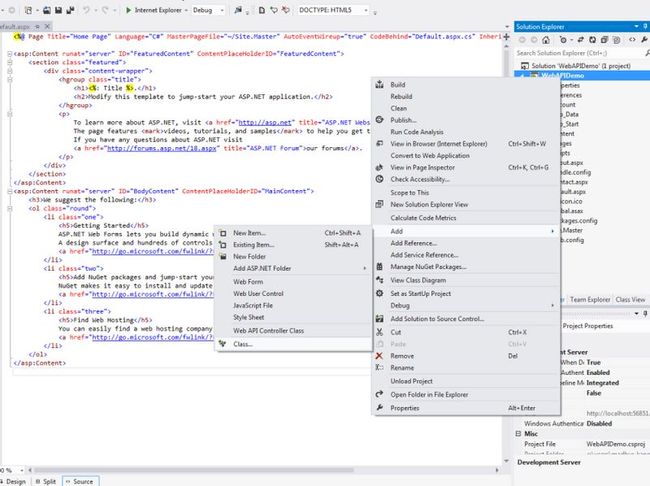650x486 pixels.
Task: Switch to Source view tab
Action: pyautogui.click(x=80, y=481)
